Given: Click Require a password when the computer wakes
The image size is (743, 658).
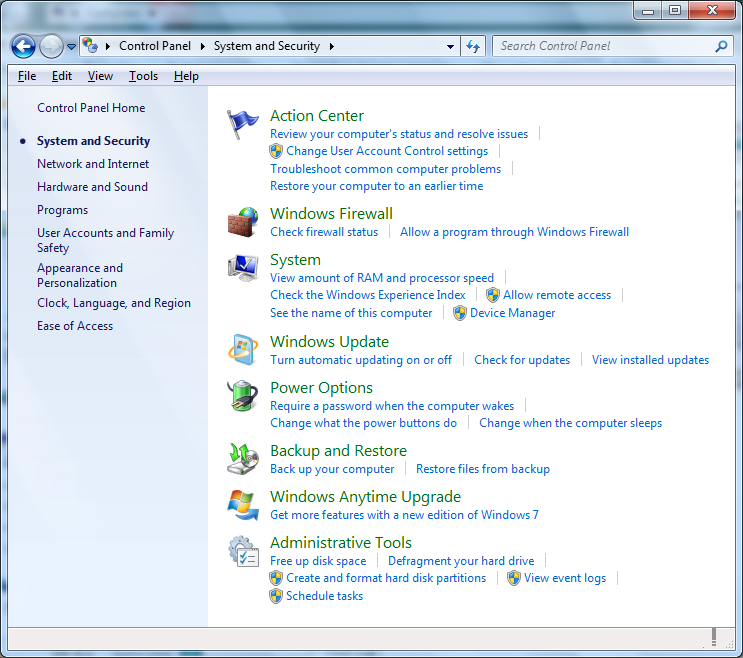Looking at the screenshot, I should tap(392, 406).
